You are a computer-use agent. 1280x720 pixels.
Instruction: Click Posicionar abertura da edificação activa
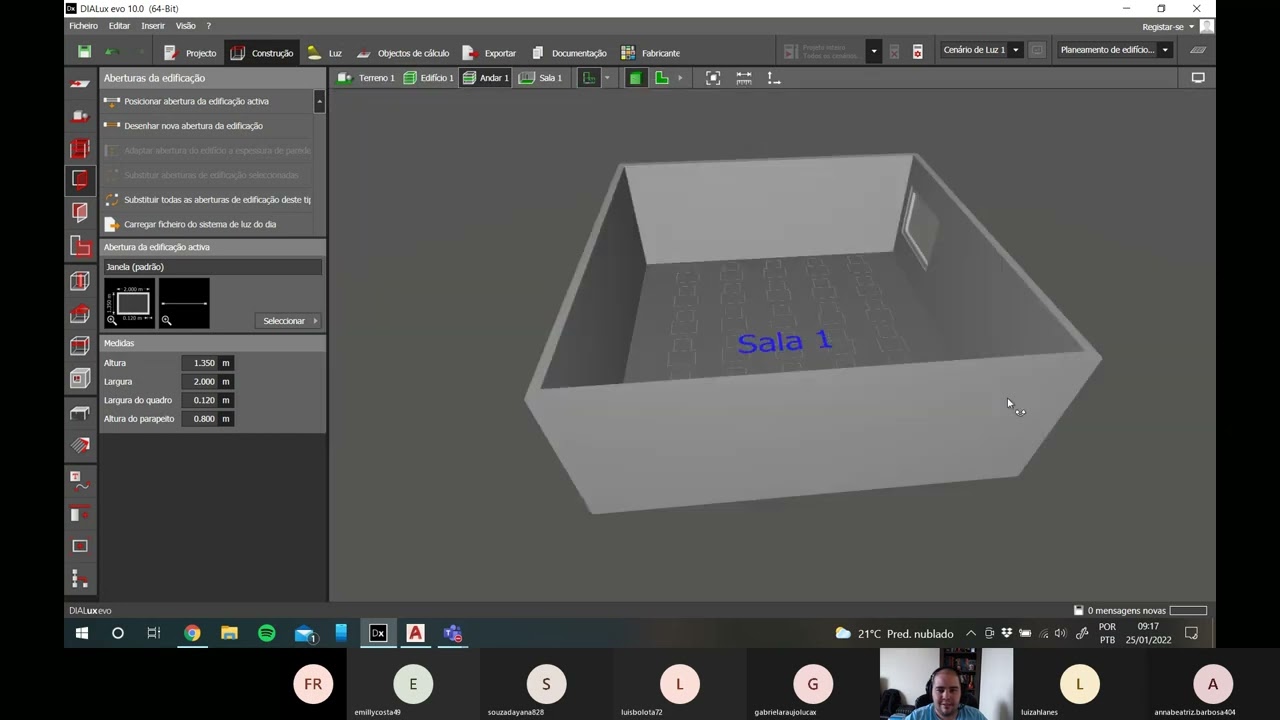(196, 101)
